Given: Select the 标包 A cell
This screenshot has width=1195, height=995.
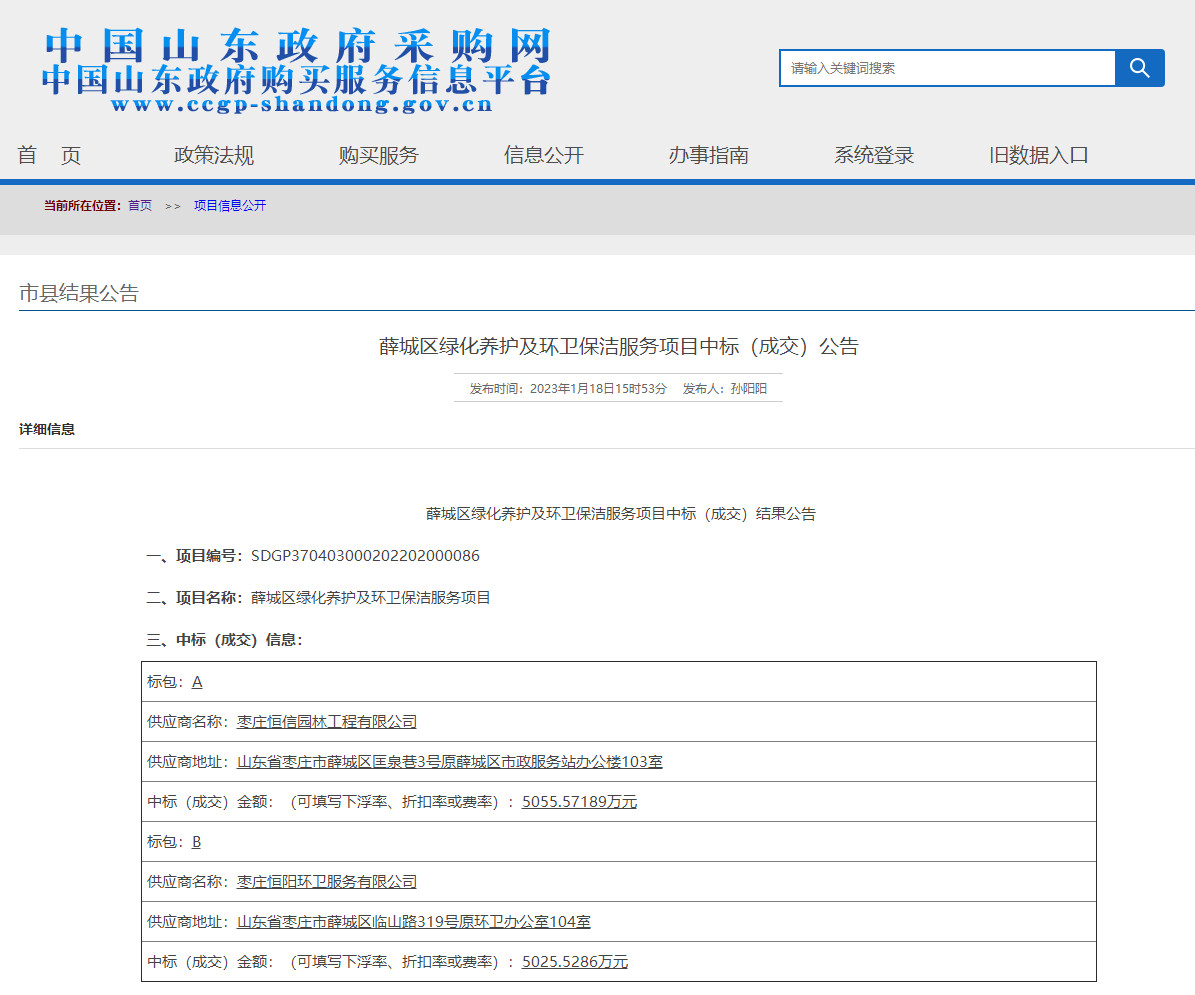Looking at the screenshot, I should pyautogui.click(x=619, y=682).
